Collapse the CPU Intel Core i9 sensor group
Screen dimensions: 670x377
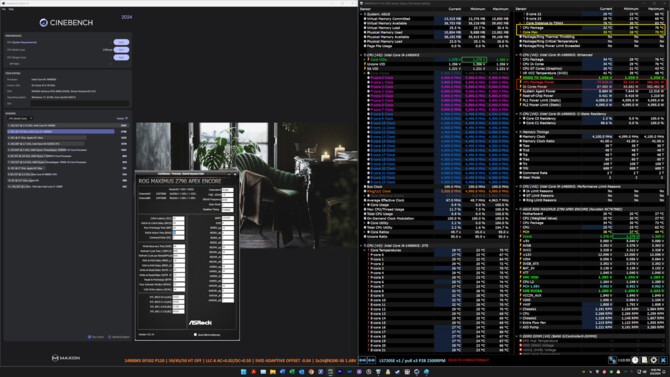(361, 55)
